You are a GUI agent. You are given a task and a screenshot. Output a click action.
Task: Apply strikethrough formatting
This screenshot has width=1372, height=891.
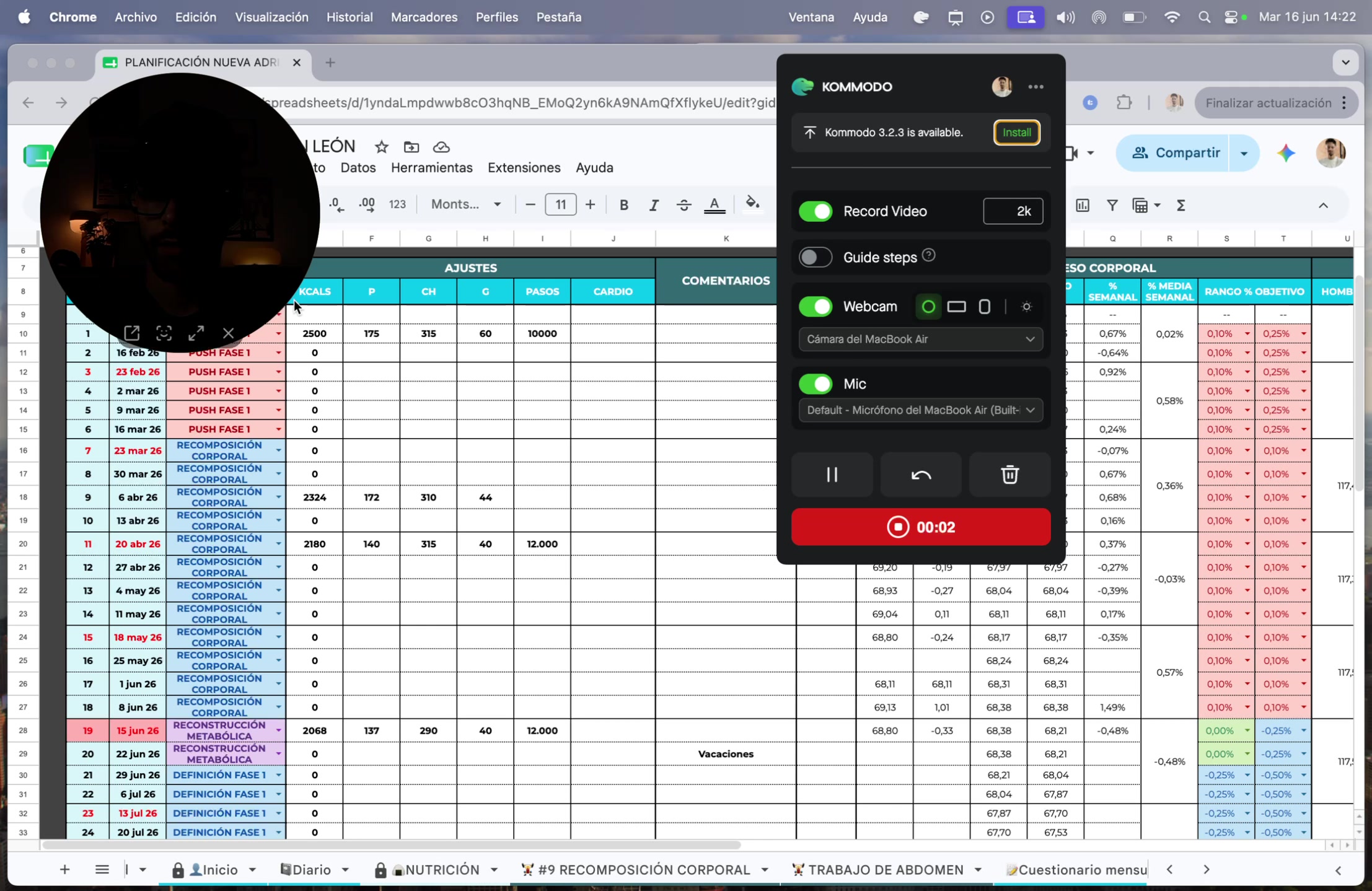point(684,205)
